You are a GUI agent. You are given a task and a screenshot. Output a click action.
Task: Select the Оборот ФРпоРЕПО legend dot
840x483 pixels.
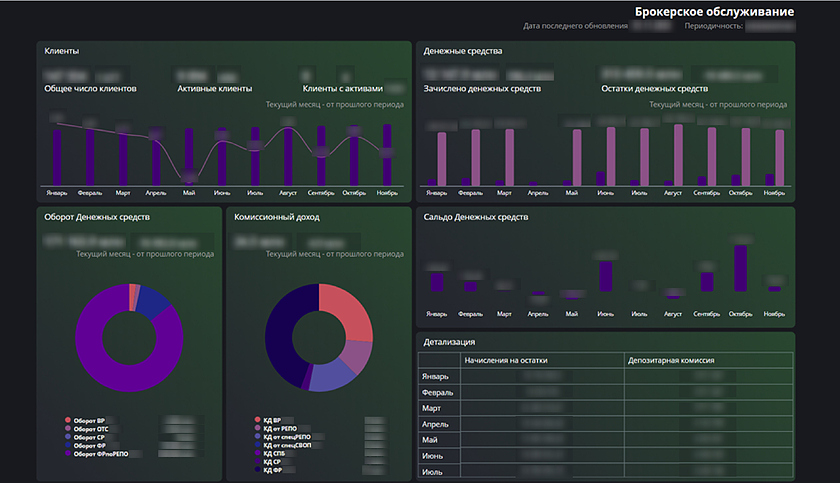(x=68, y=453)
